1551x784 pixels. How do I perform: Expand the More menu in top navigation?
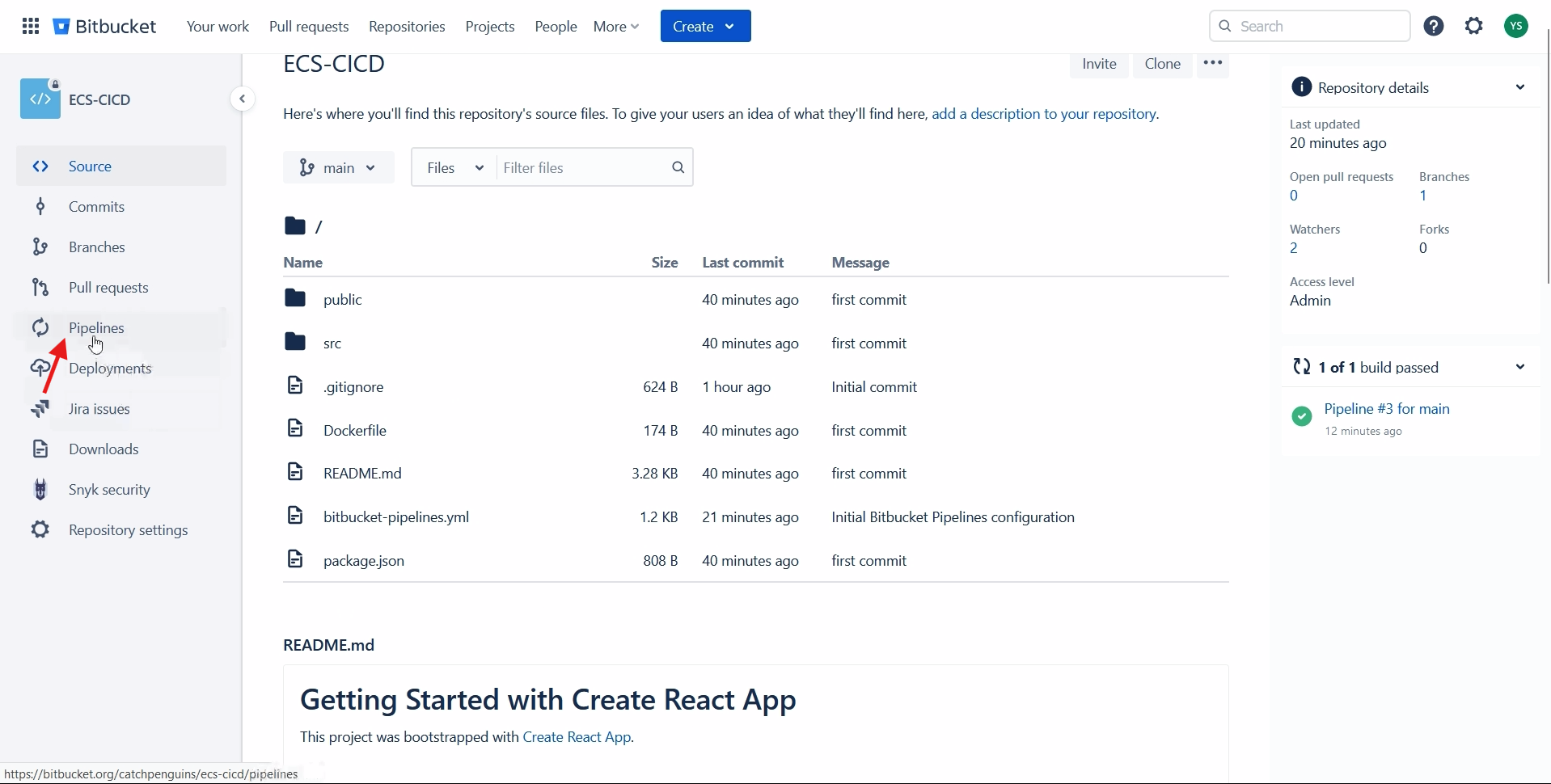pyautogui.click(x=616, y=27)
